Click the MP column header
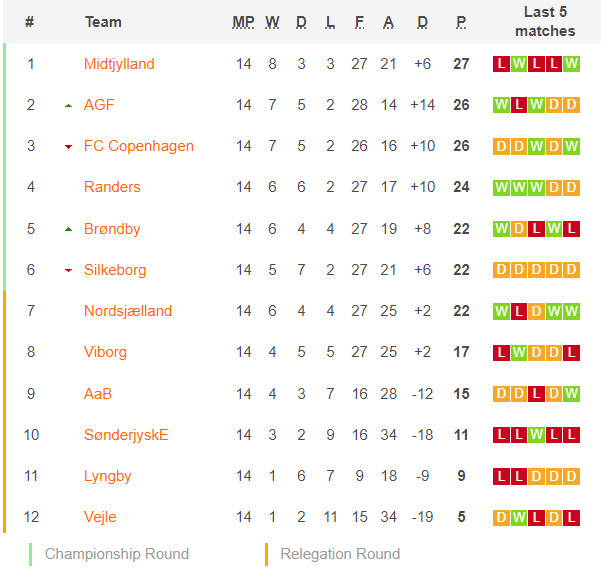Screen dimensions: 601x578 click(243, 22)
